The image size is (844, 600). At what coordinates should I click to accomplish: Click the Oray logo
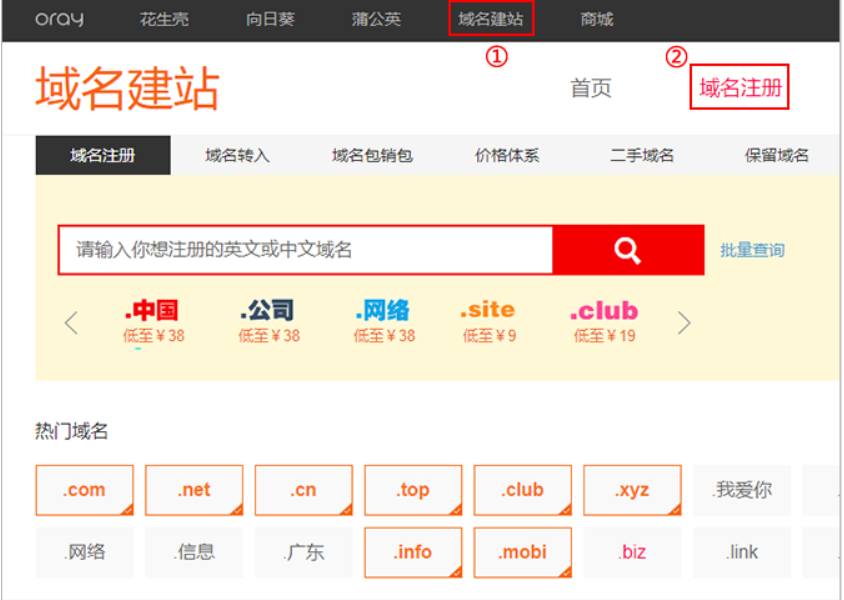pos(59,19)
